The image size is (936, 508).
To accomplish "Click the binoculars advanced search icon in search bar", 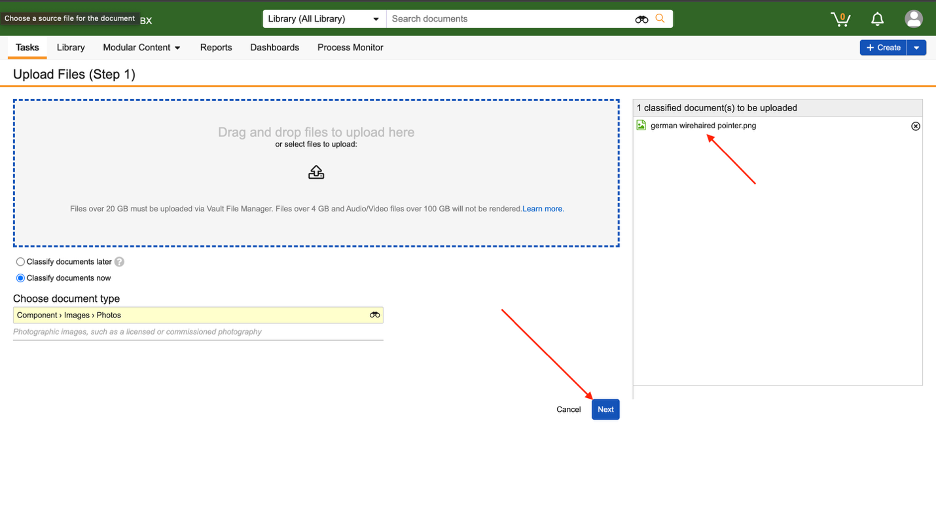I will (641, 19).
